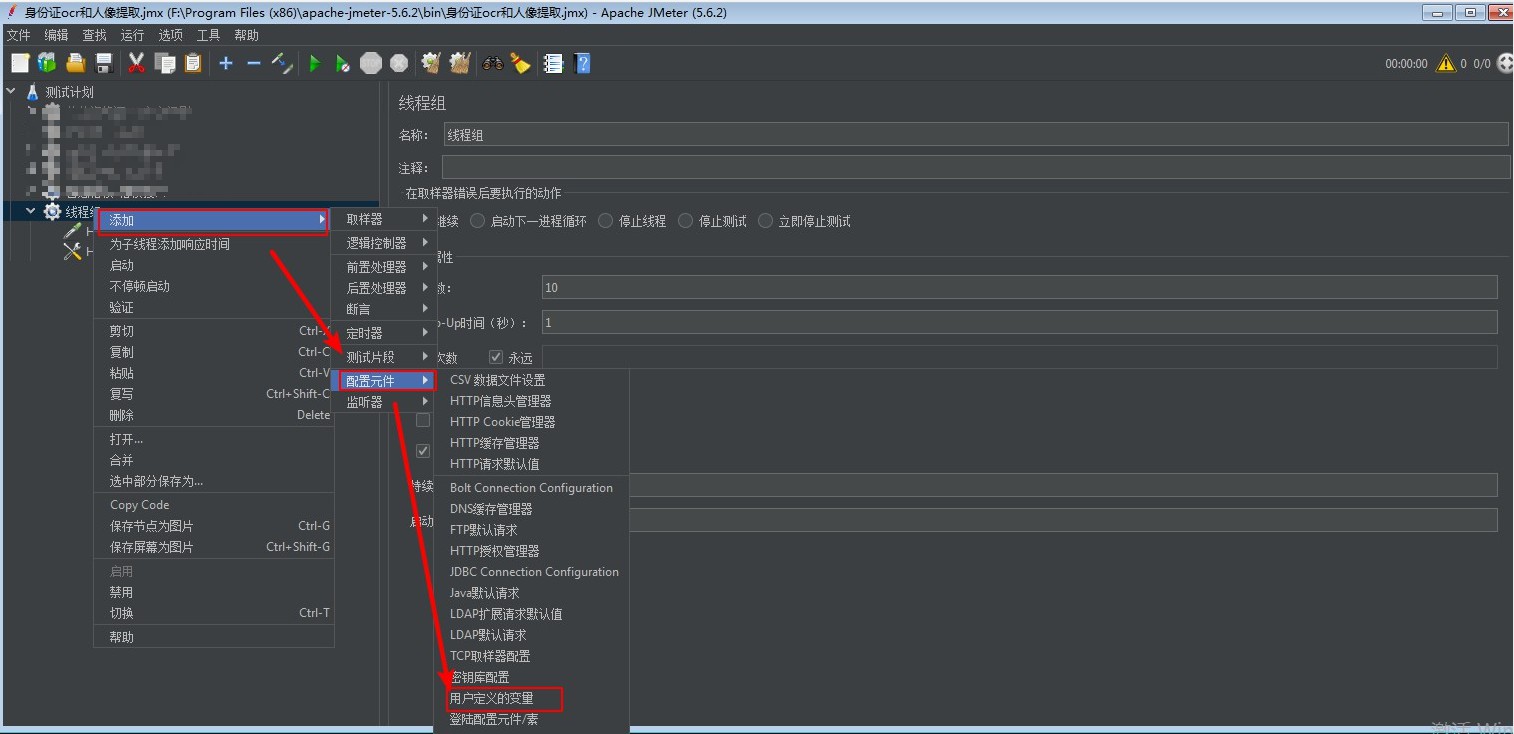Viewport: 1514px width, 734px height.
Task: Click the flask icon of 测试计划
Action: click(32, 92)
